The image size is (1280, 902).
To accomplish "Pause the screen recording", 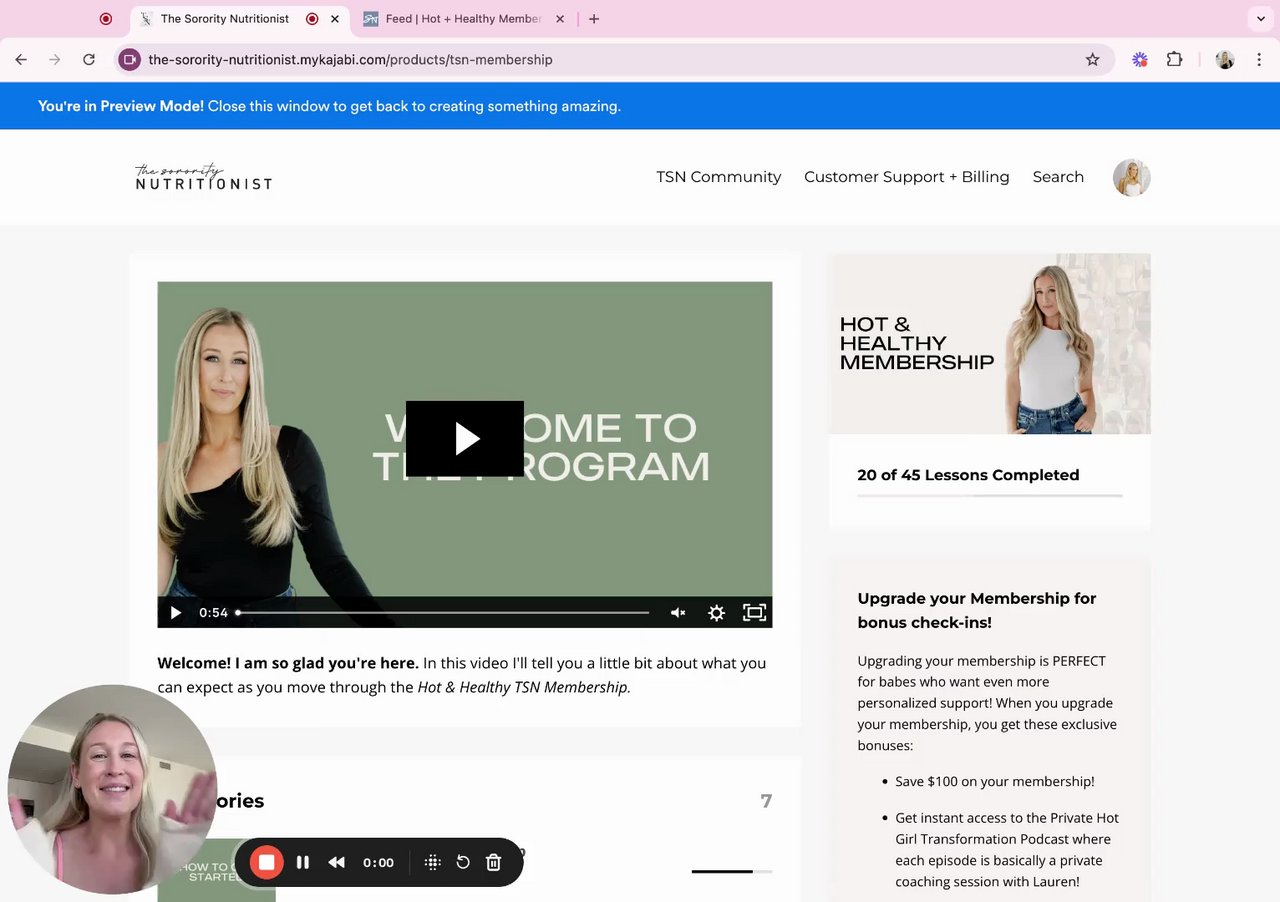I will [x=303, y=862].
